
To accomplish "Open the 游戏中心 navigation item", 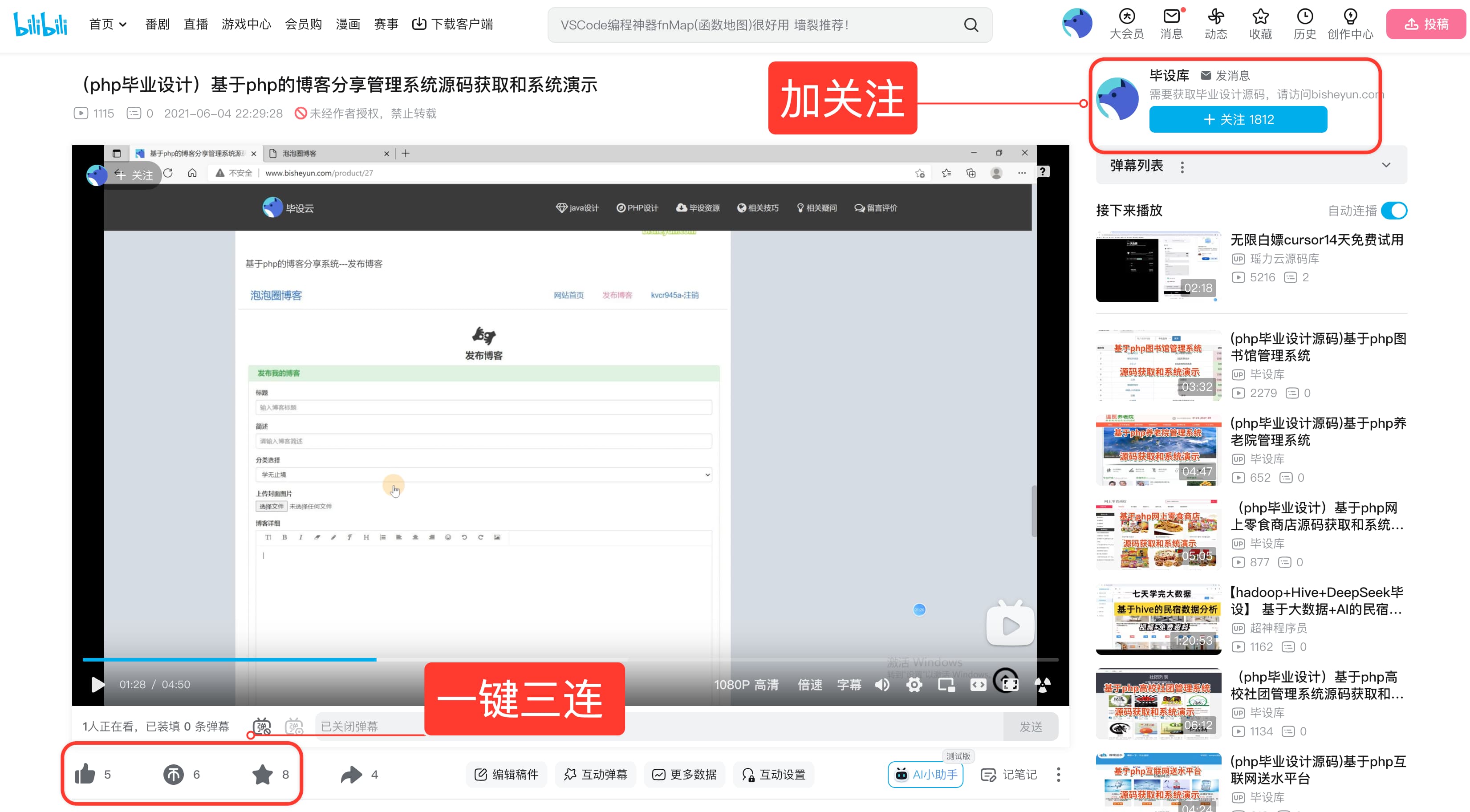I will click(x=247, y=24).
